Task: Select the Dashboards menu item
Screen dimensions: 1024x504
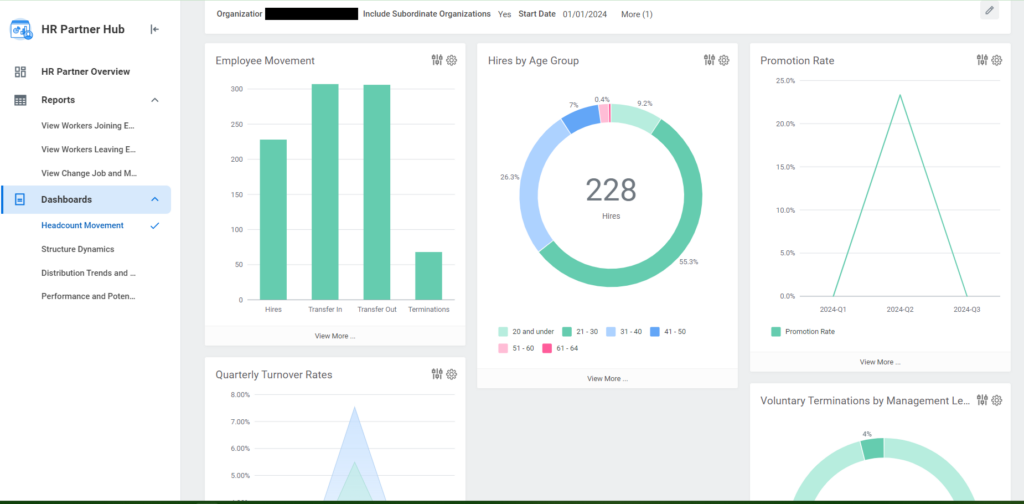Action: click(x=86, y=200)
